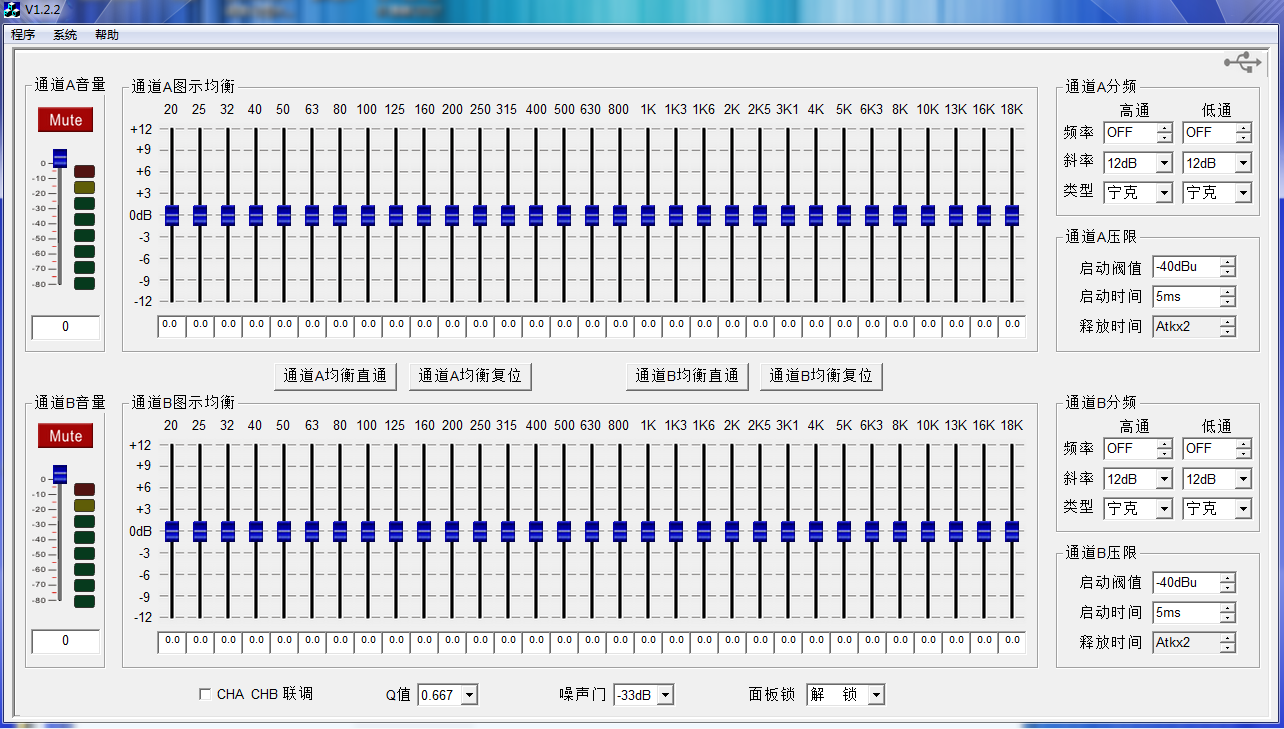Click channel A high-pass frequency stepper
Image resolution: width=1284 pixels, height=729 pixels.
[1164, 133]
